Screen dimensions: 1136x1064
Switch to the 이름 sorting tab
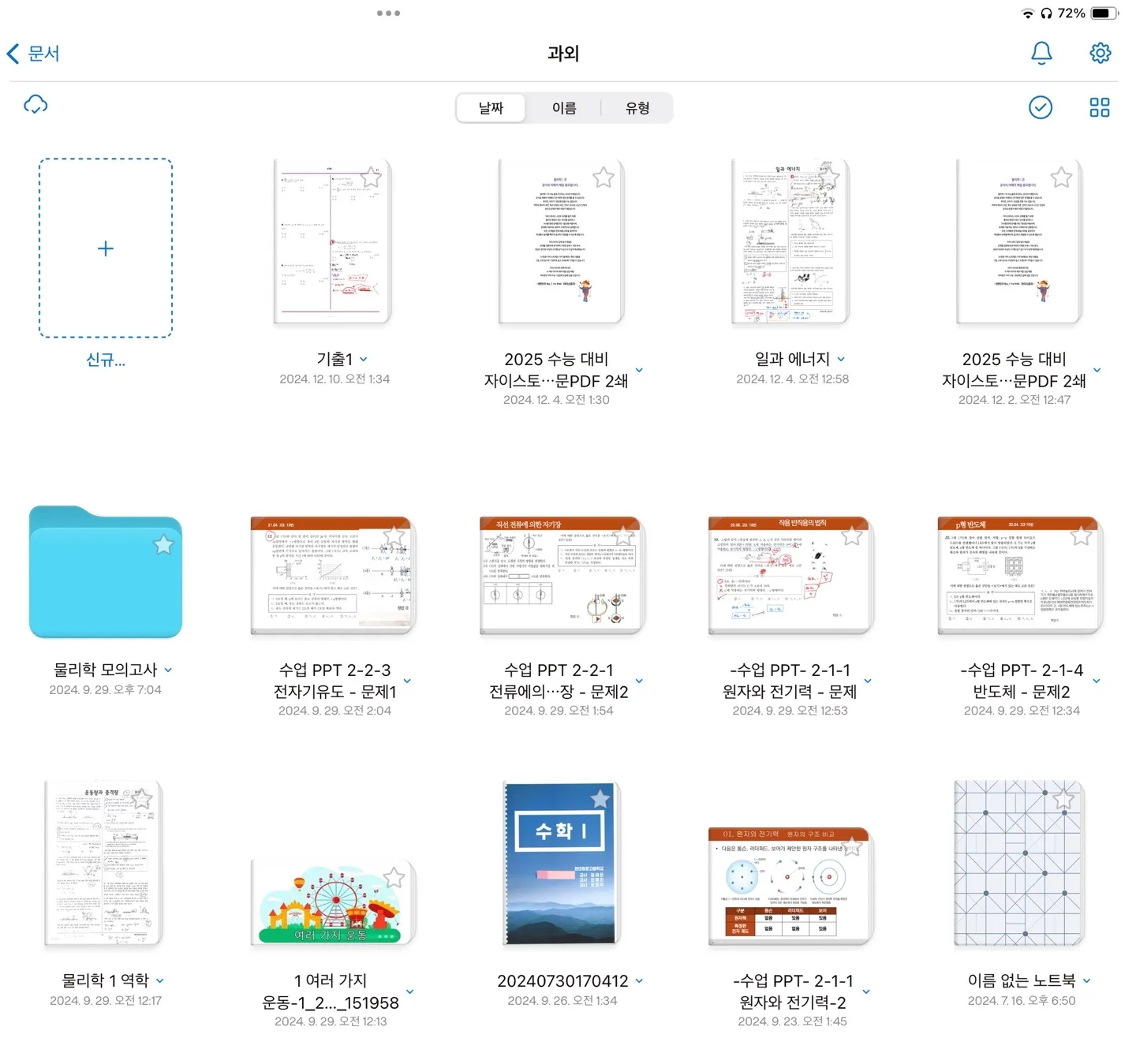point(565,108)
